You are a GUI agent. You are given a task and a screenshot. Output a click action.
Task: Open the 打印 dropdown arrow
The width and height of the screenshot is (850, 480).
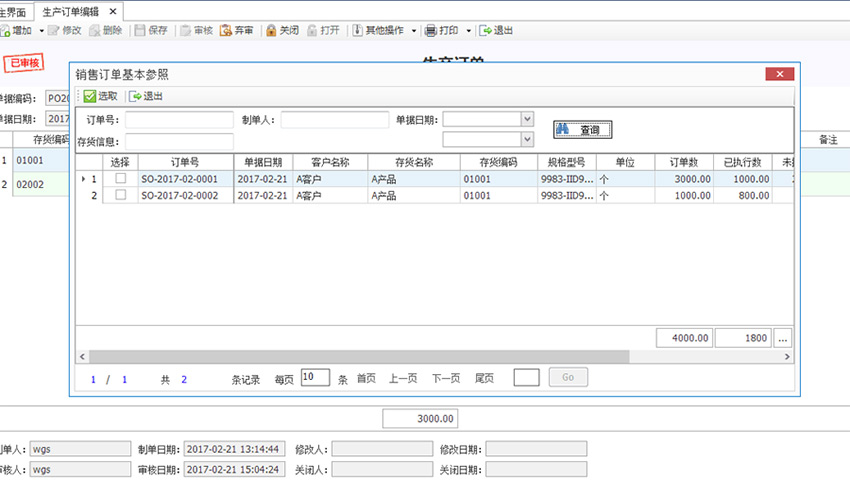tap(468, 31)
